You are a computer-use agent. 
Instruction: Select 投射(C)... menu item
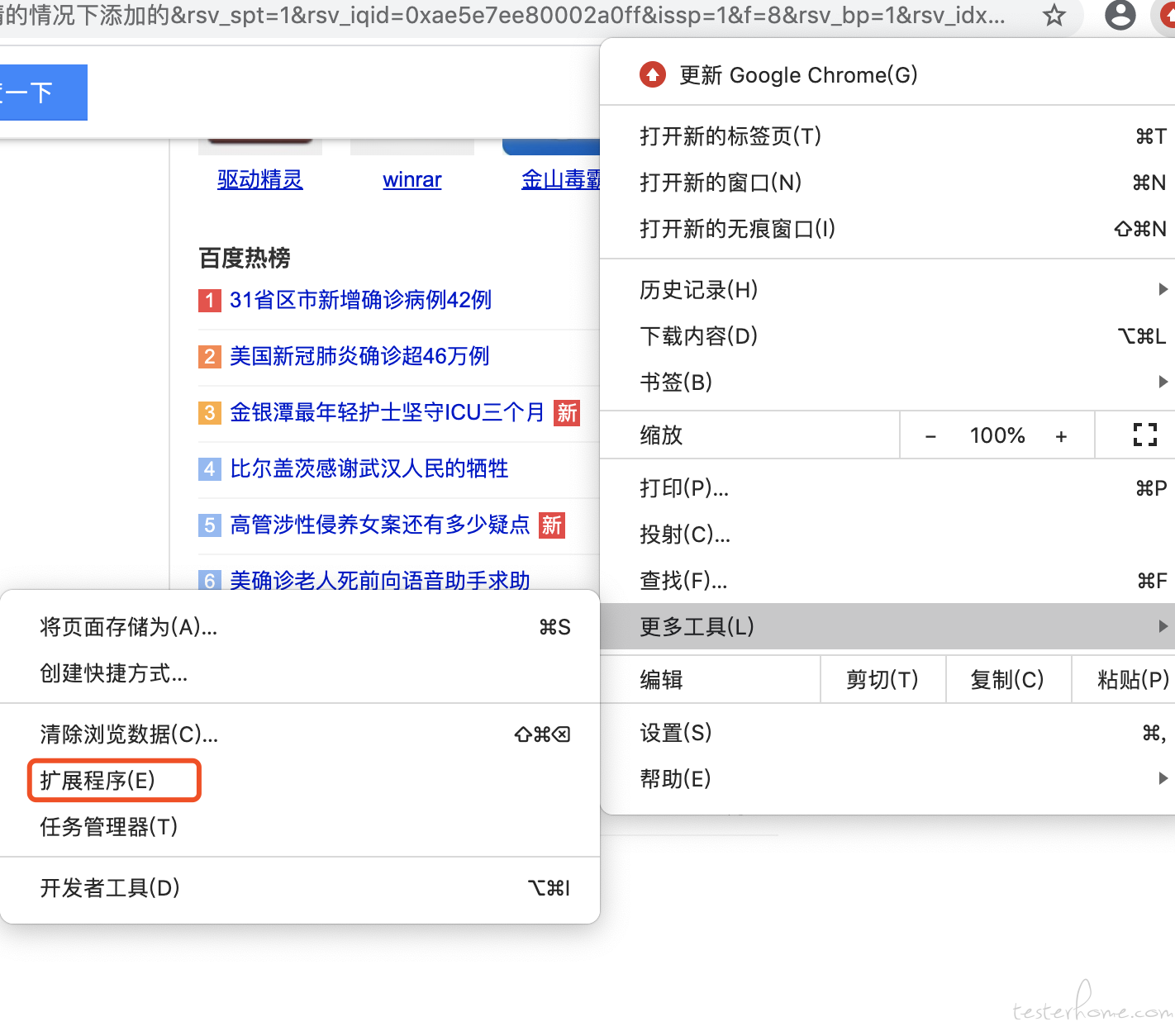[887, 535]
